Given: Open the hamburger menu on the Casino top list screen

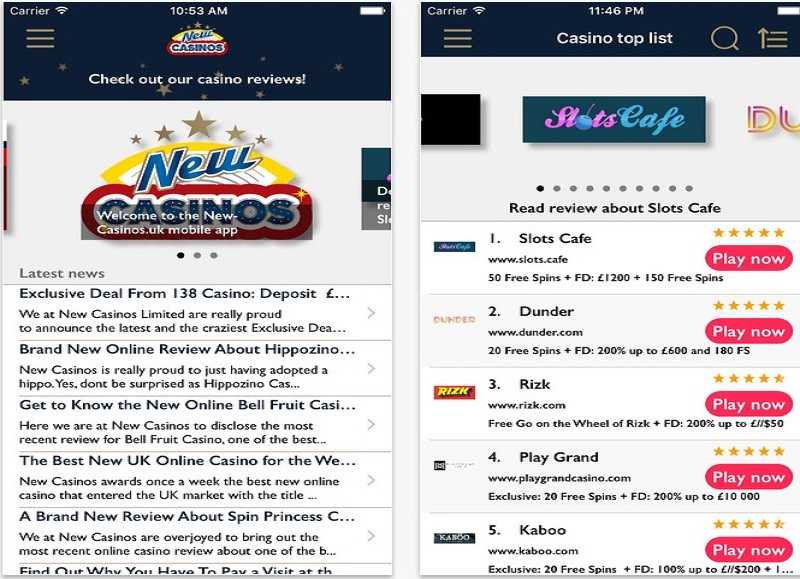Looking at the screenshot, I should coord(458,38).
